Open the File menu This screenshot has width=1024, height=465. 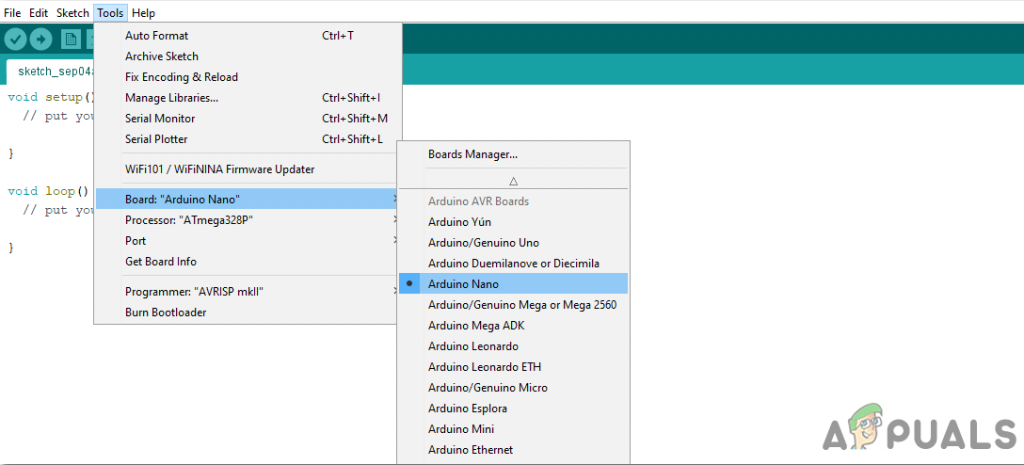click(13, 13)
